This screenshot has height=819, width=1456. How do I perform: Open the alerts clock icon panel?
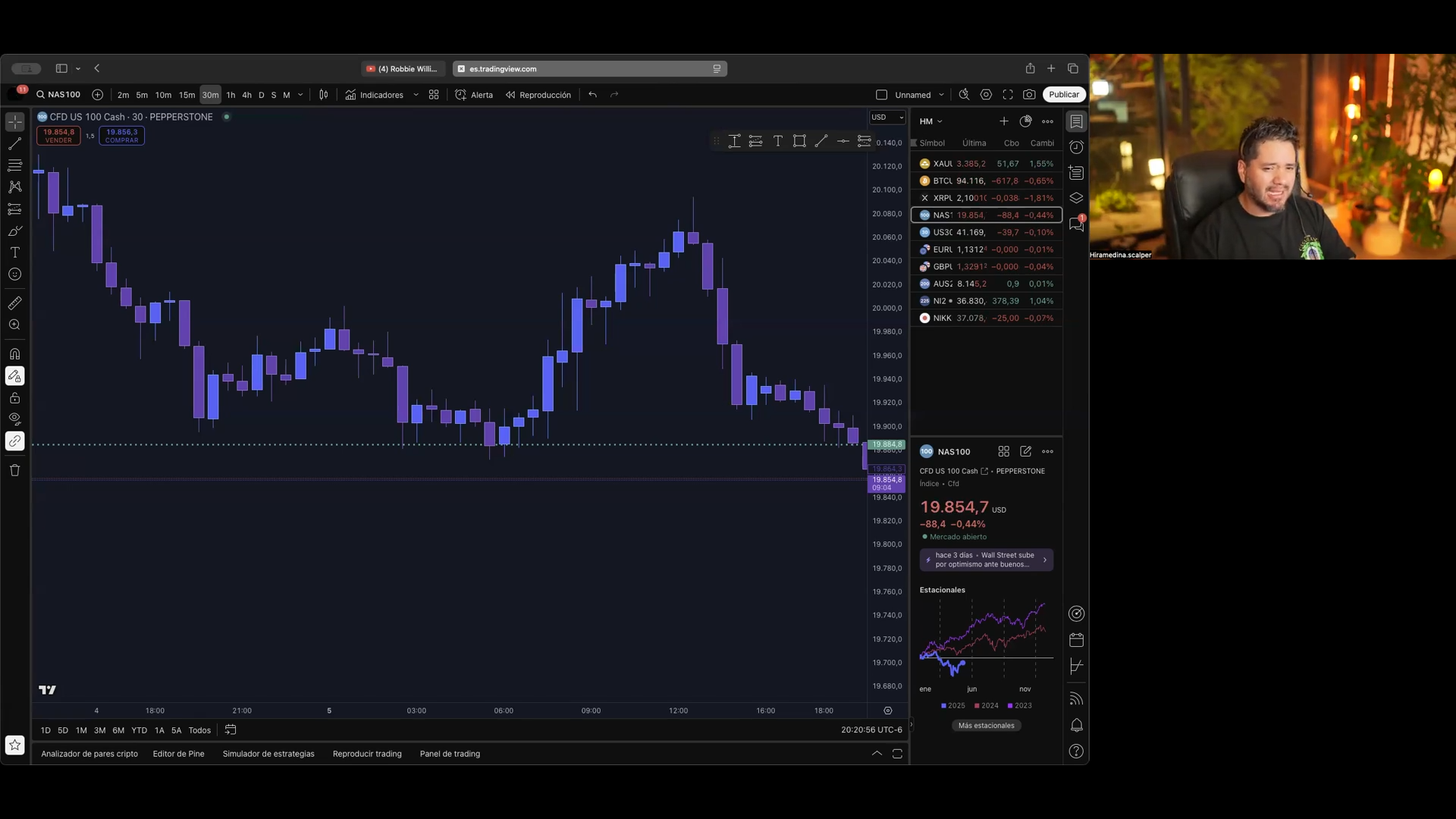point(1076,147)
